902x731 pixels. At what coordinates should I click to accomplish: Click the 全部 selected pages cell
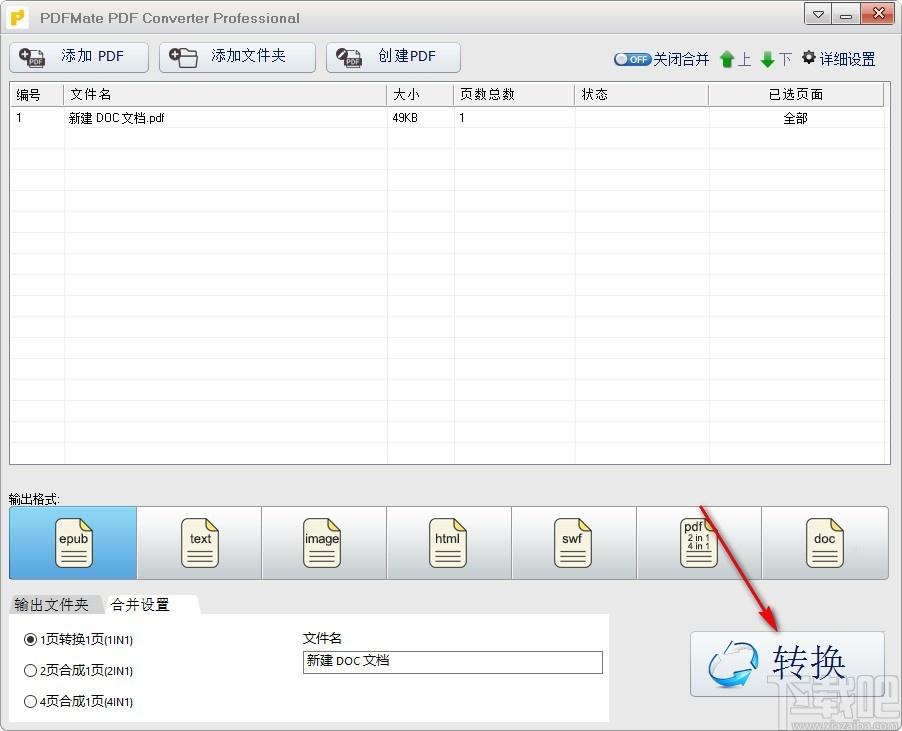coord(796,118)
